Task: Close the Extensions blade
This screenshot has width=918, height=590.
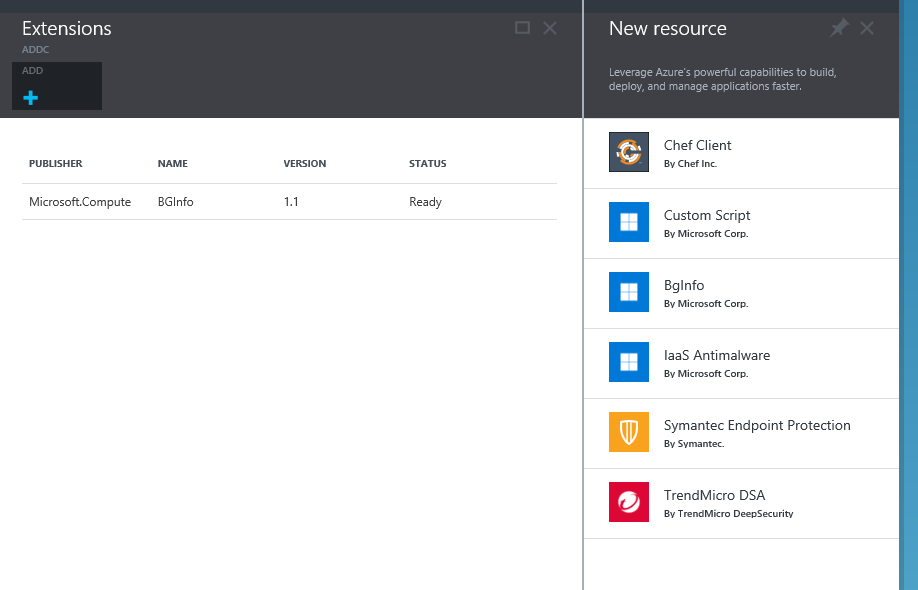Action: [x=550, y=28]
